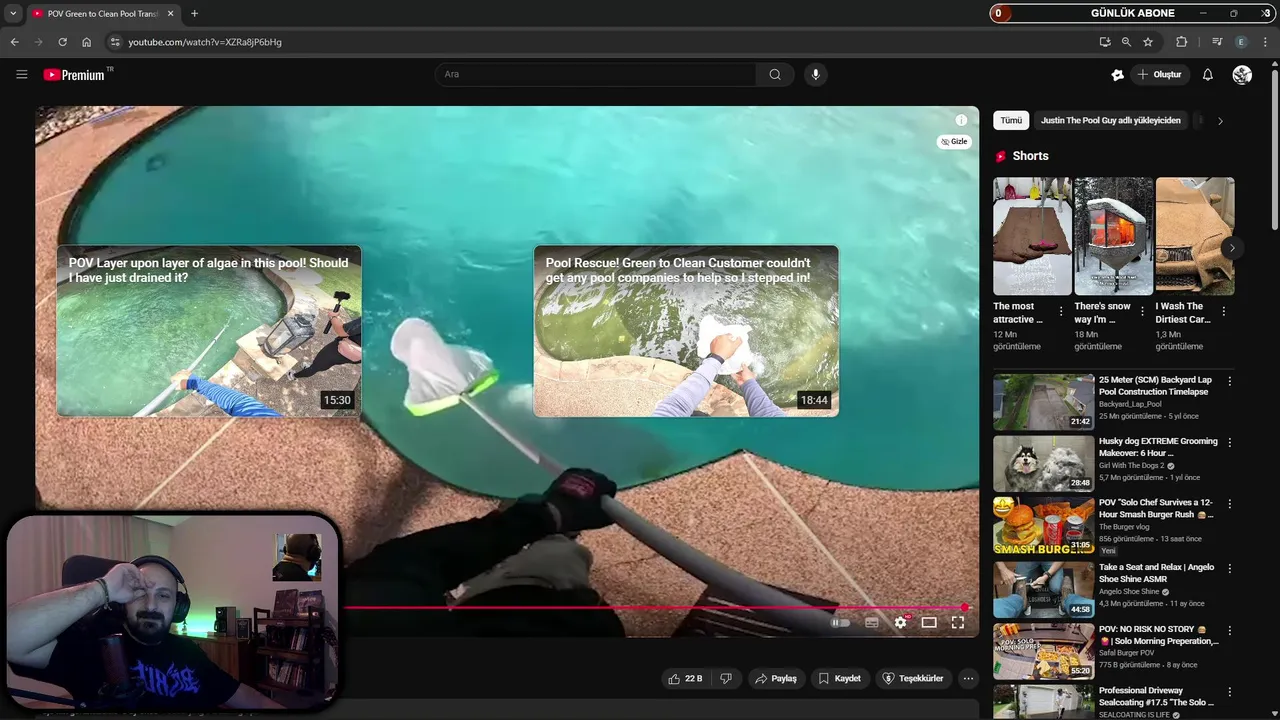The width and height of the screenshot is (1280, 720).
Task: Open browser home page icon
Action: [x=86, y=42]
